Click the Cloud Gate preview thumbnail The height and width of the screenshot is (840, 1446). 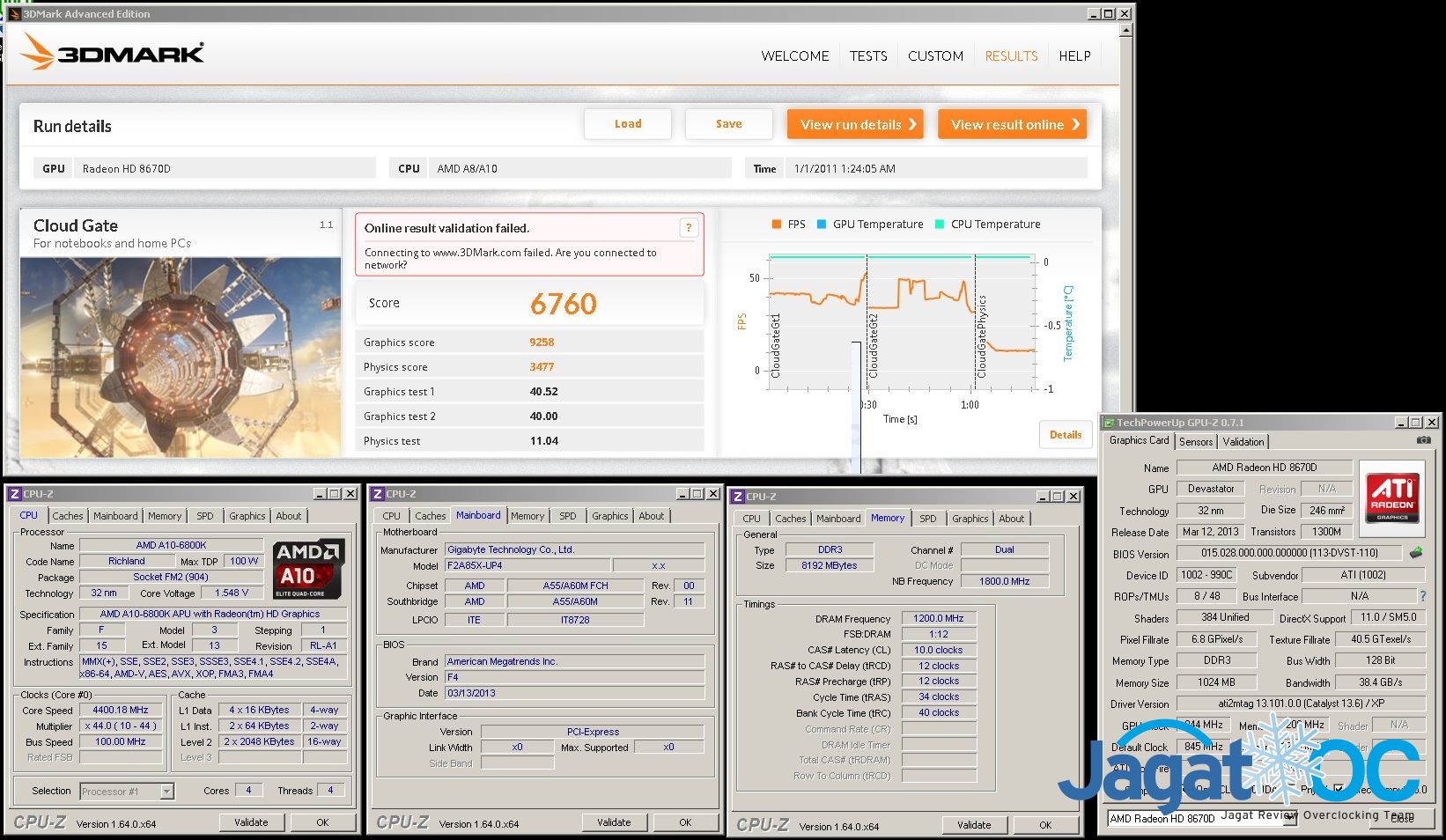181,357
